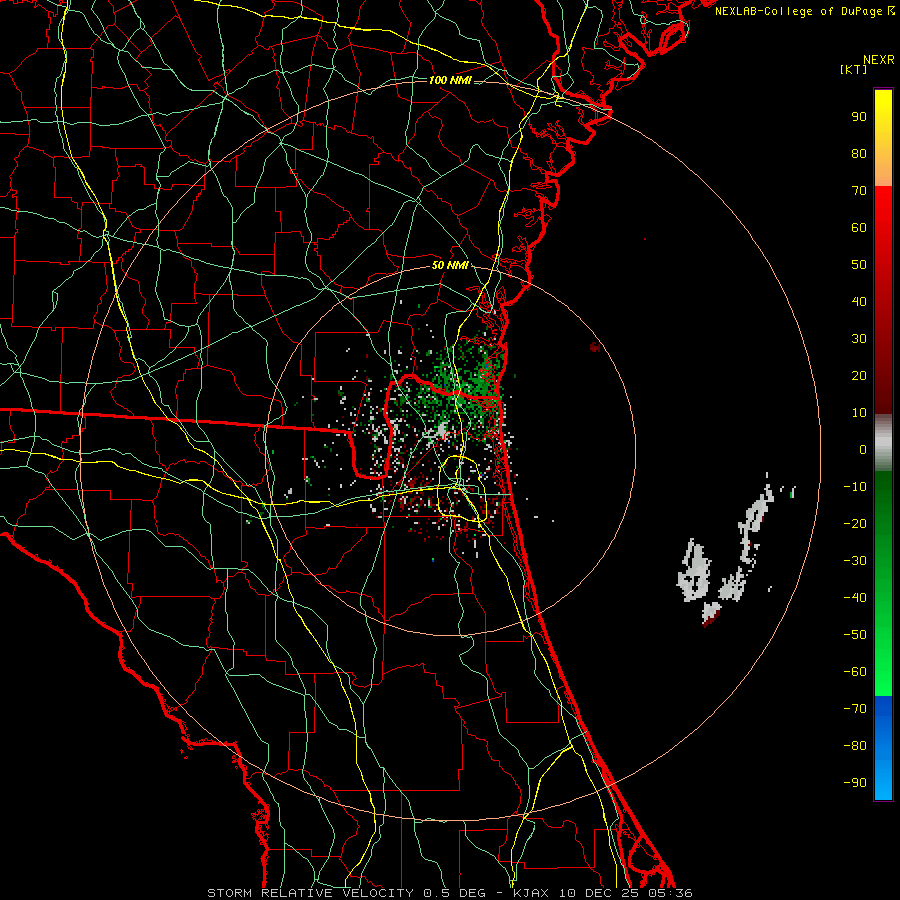Viewport: 900px width, 900px height.
Task: Click the -10 value on the velocity scale
Action: (x=855, y=487)
